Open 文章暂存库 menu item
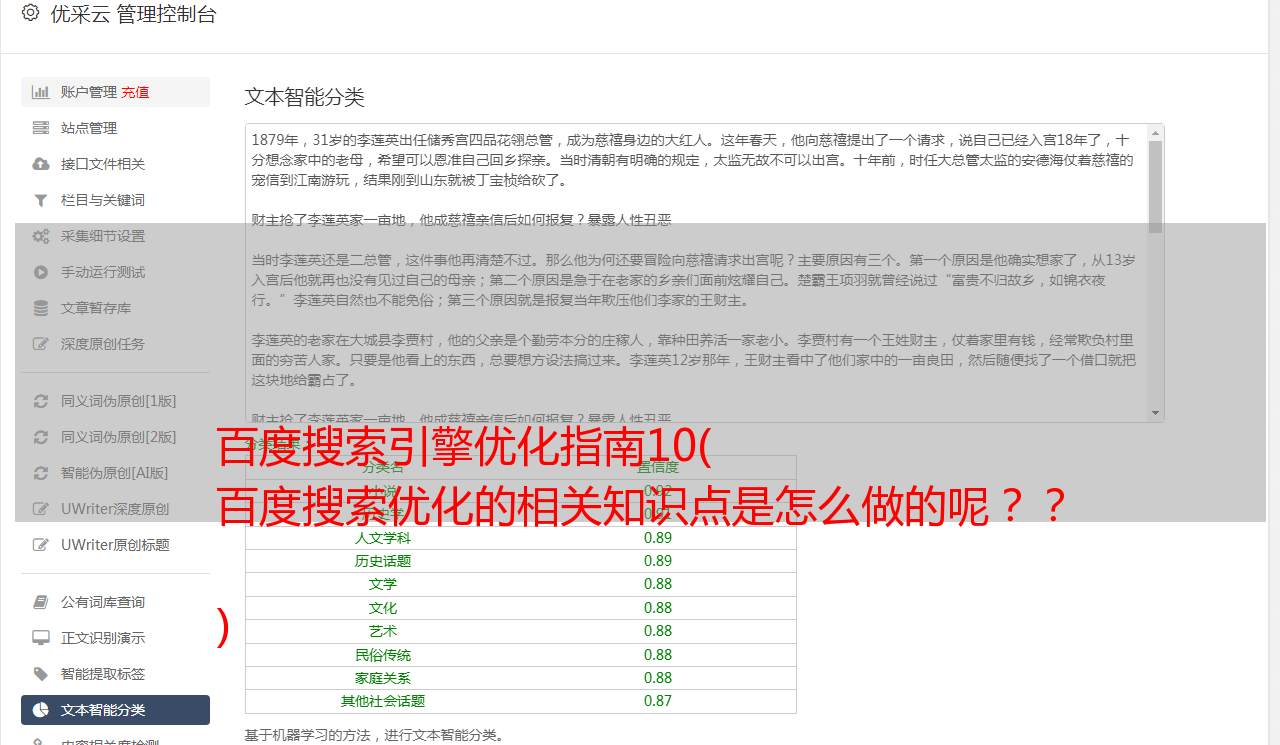The width and height of the screenshot is (1280, 745). pos(115,308)
